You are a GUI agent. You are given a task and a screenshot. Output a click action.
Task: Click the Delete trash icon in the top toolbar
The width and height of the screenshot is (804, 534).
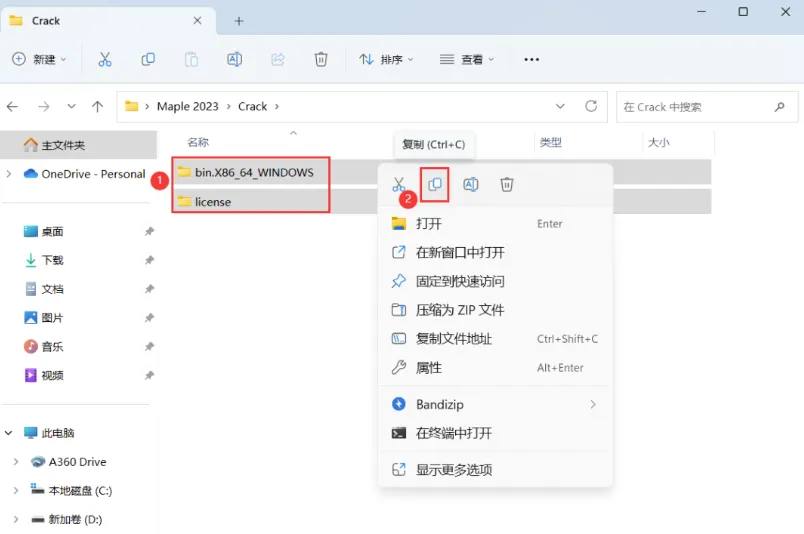pos(321,60)
